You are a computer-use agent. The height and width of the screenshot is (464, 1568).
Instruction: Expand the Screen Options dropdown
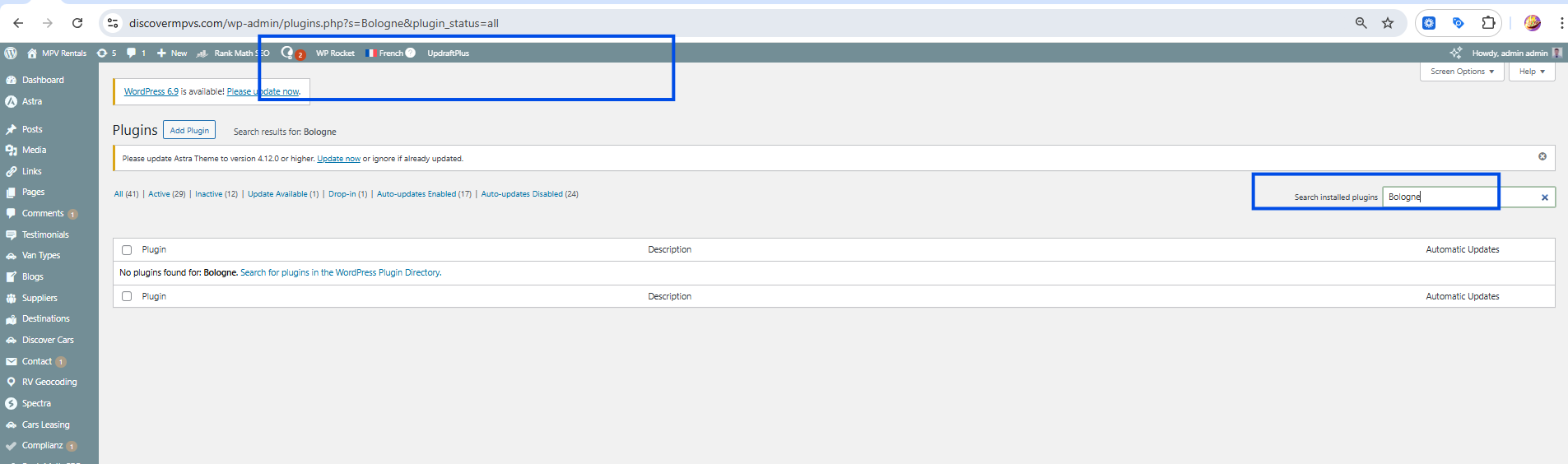(1462, 72)
